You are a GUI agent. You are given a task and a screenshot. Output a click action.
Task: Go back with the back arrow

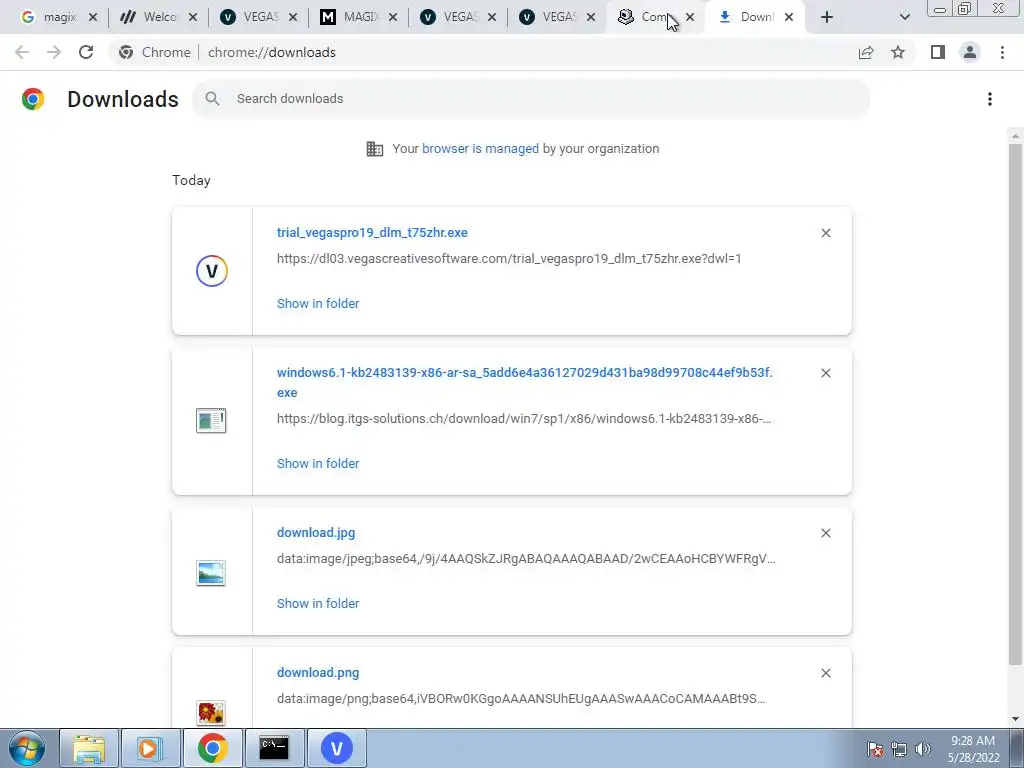pyautogui.click(x=22, y=52)
